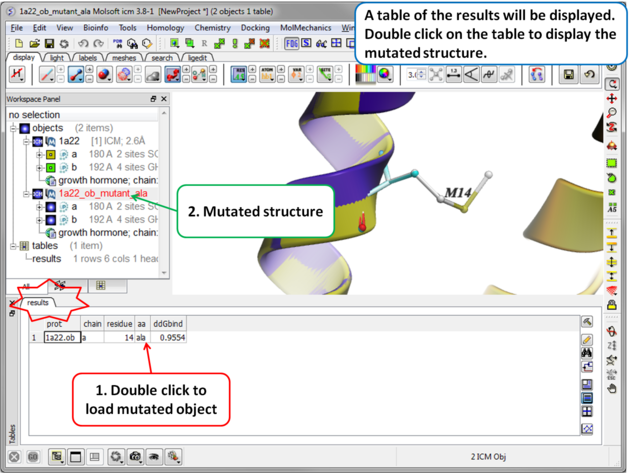Click the save project floppy icon
Image resolution: width=630 pixels, height=473 pixels.
pos(49,44)
